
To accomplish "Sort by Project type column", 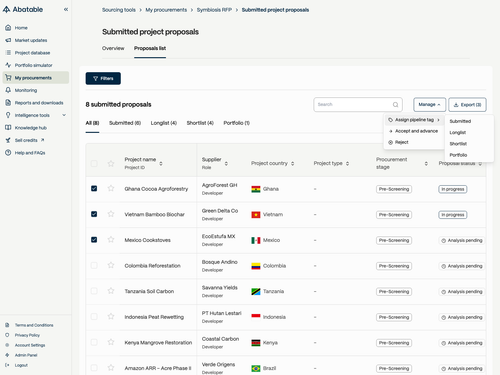I will point(347,163).
